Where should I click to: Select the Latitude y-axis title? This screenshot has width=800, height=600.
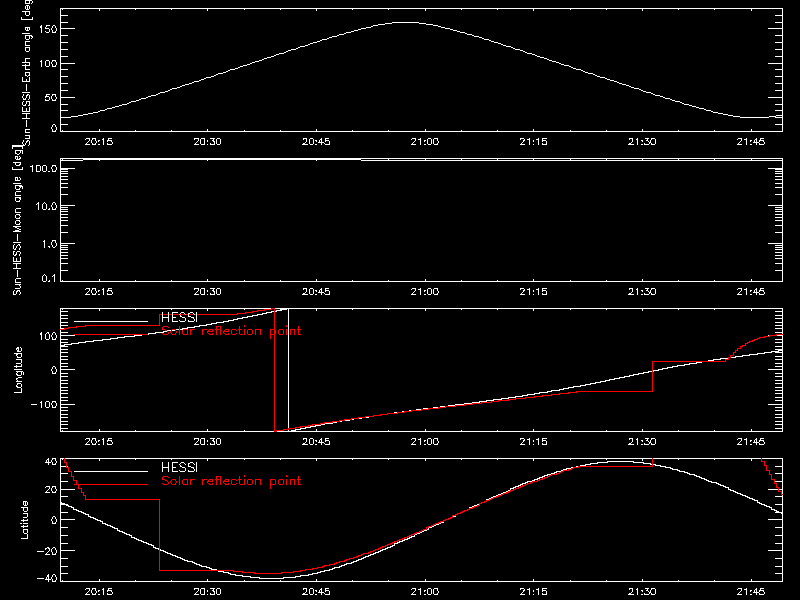point(24,520)
